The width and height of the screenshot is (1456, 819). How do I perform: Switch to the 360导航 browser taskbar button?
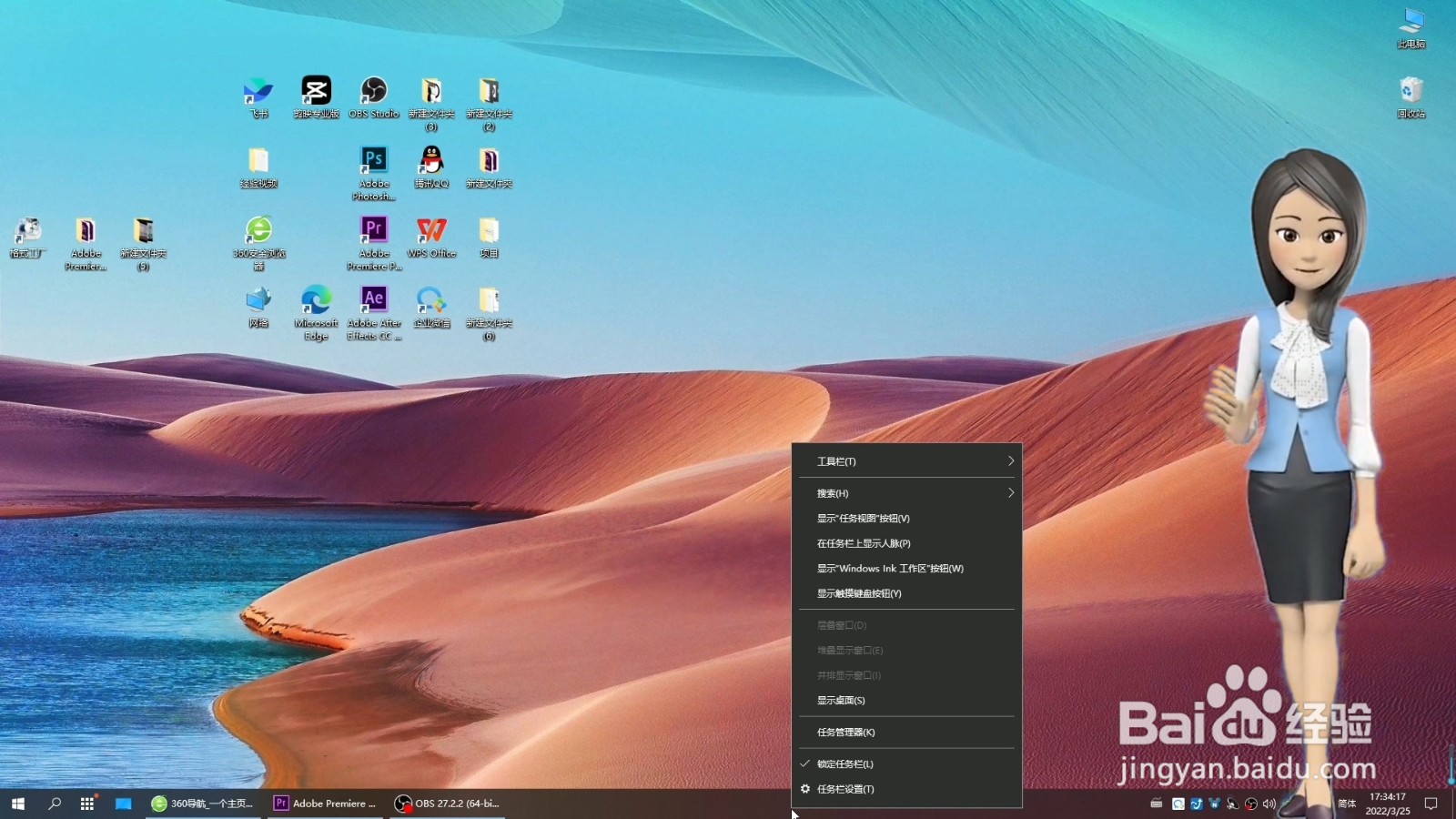[x=204, y=804]
